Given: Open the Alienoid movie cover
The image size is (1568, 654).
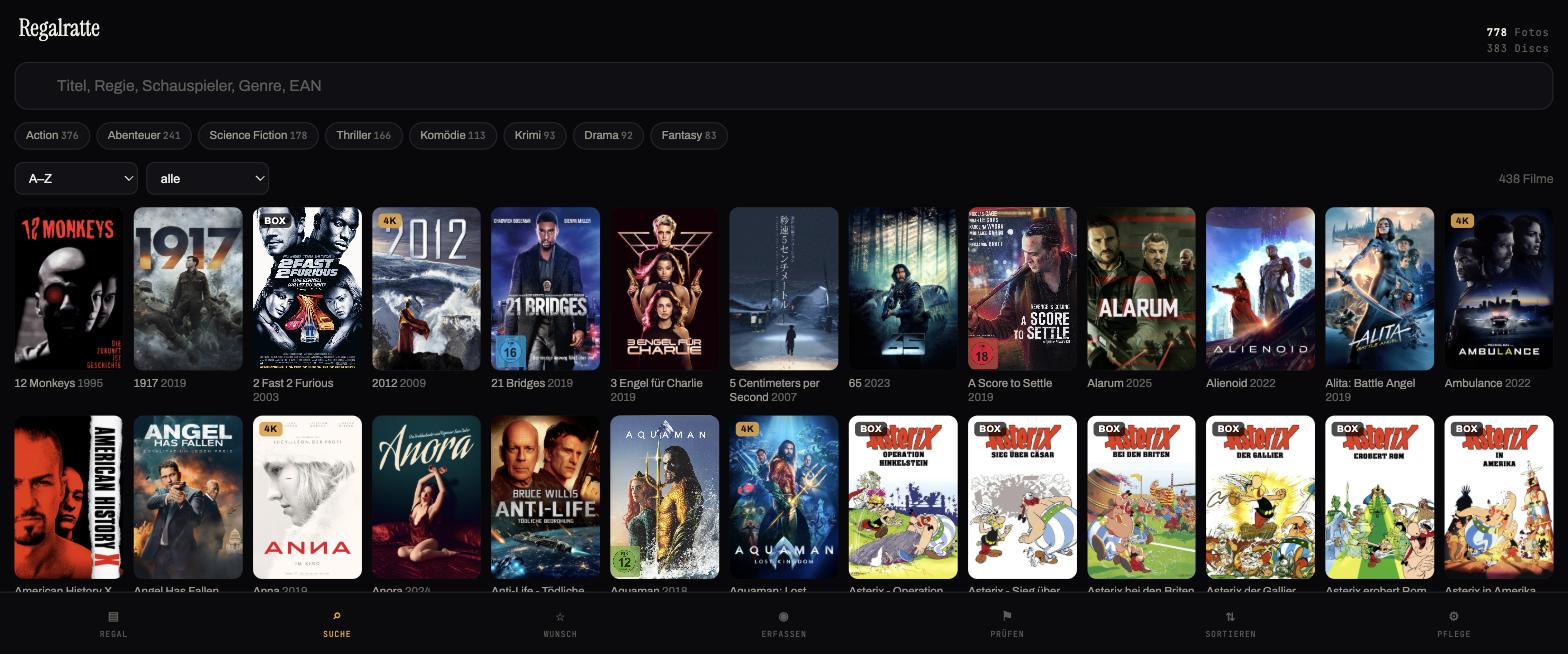Looking at the screenshot, I should [1260, 289].
